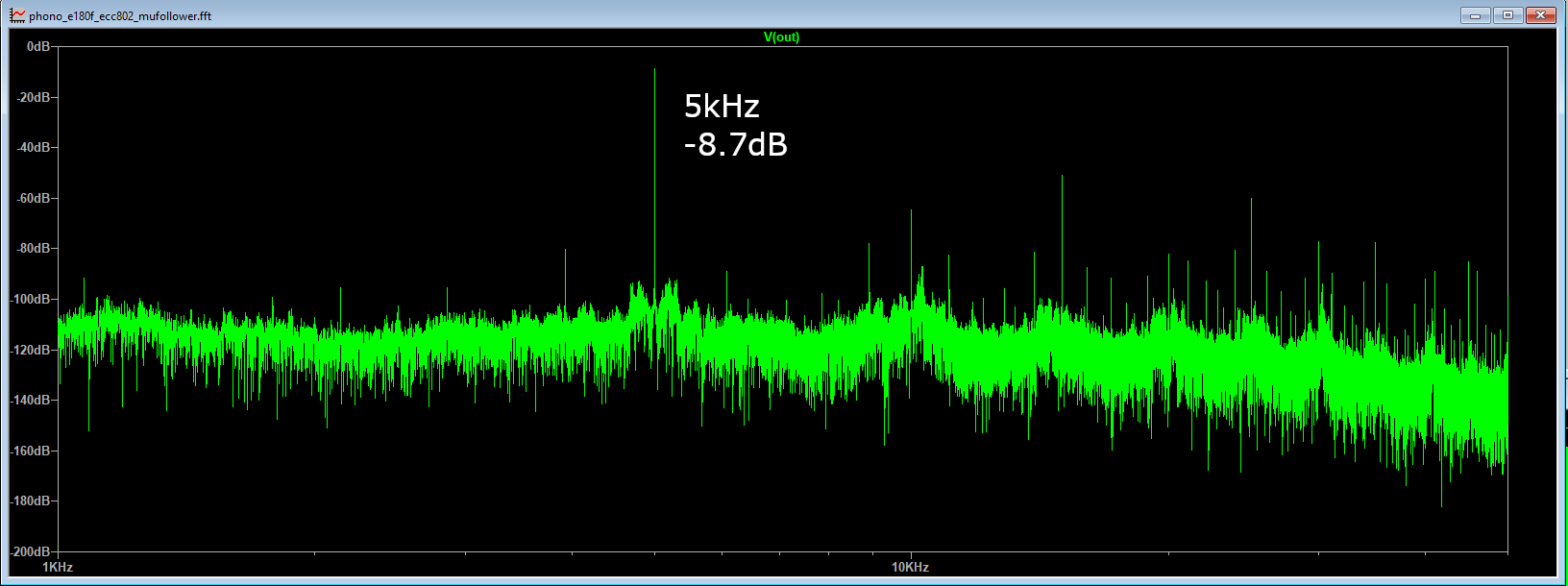Close the FFT plot window
This screenshot has height=586, width=1568.
pos(1540,15)
